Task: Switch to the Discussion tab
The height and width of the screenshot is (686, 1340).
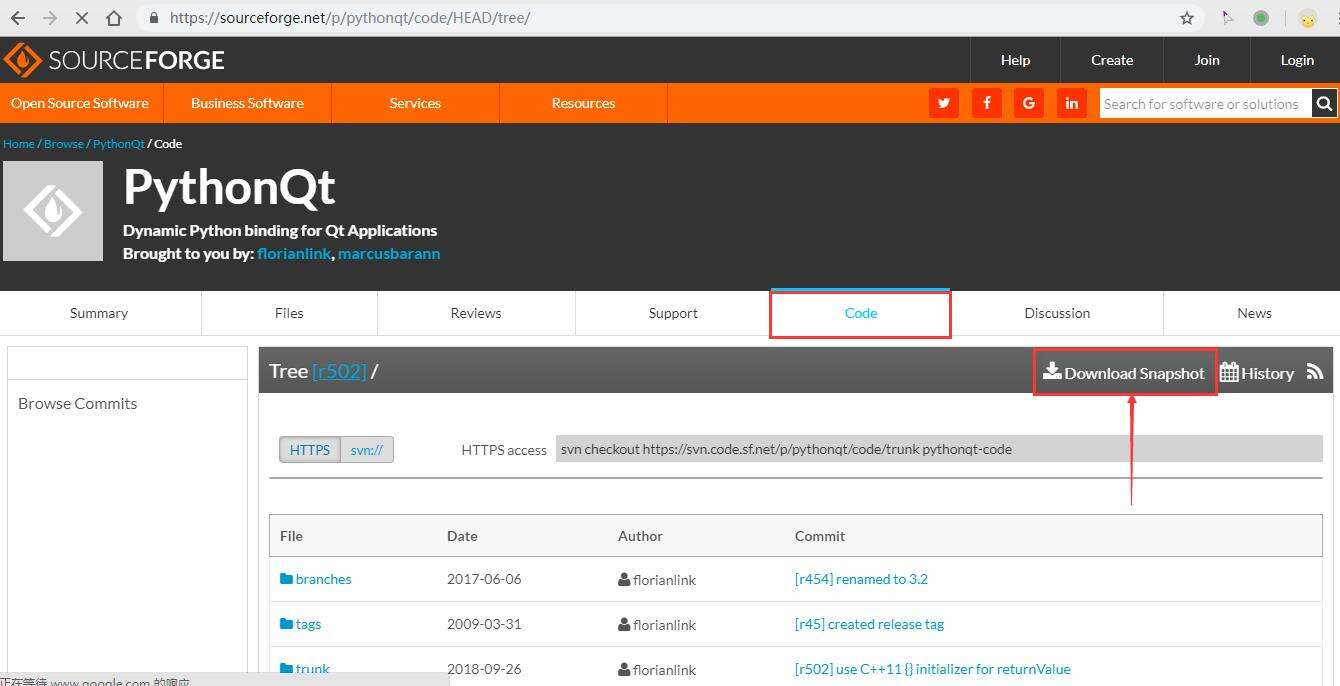Action: 1057,313
